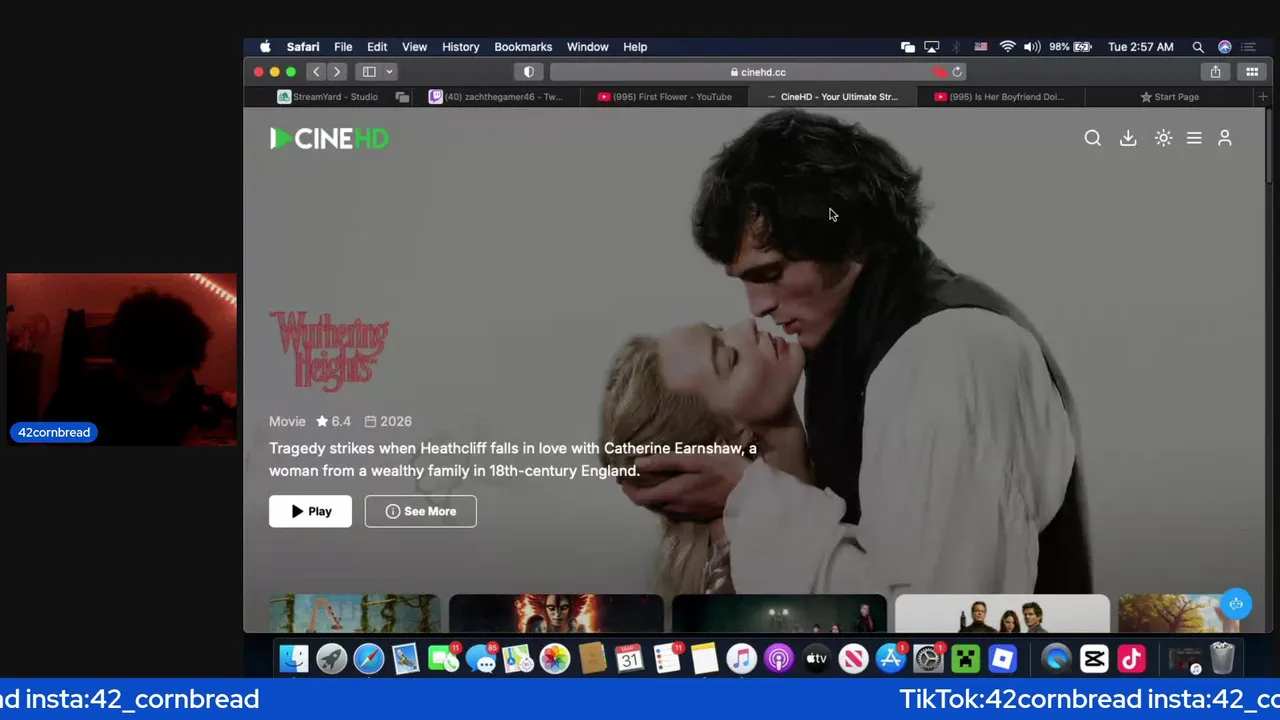Open the Edit menu

tap(377, 47)
